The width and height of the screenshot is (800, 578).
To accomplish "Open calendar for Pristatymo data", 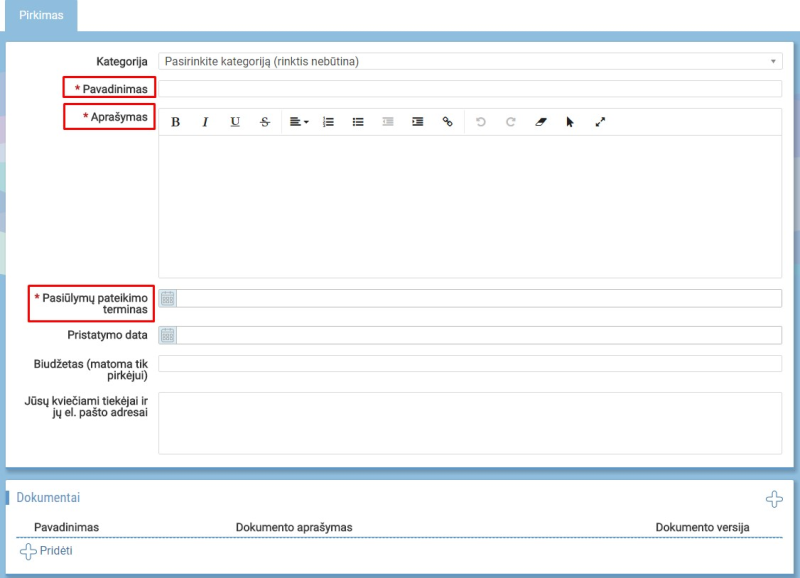I will click(168, 335).
